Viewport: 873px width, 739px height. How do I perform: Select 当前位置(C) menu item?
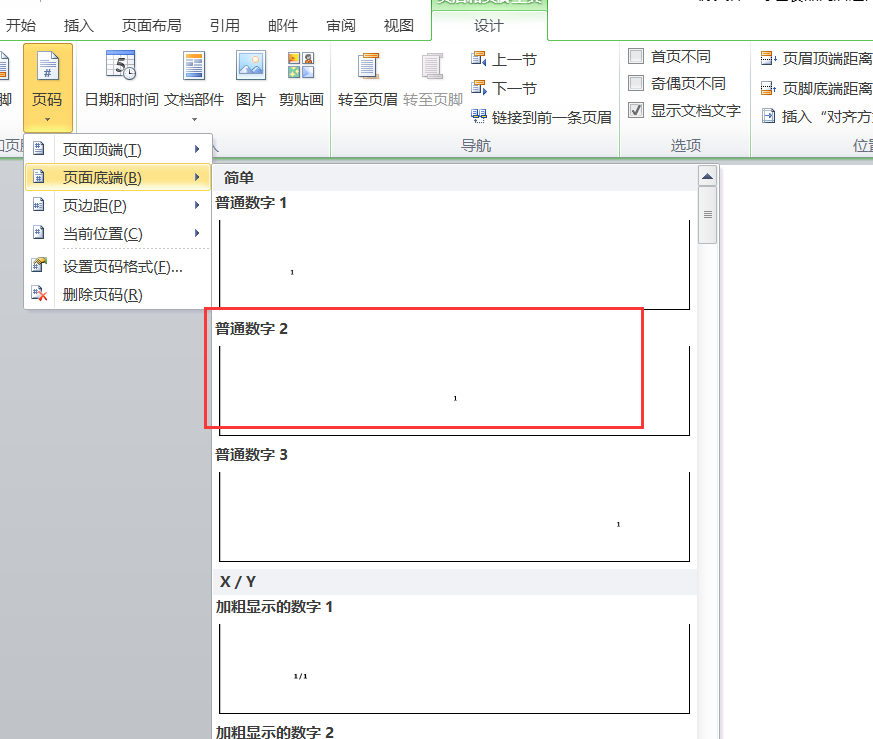click(x=117, y=233)
